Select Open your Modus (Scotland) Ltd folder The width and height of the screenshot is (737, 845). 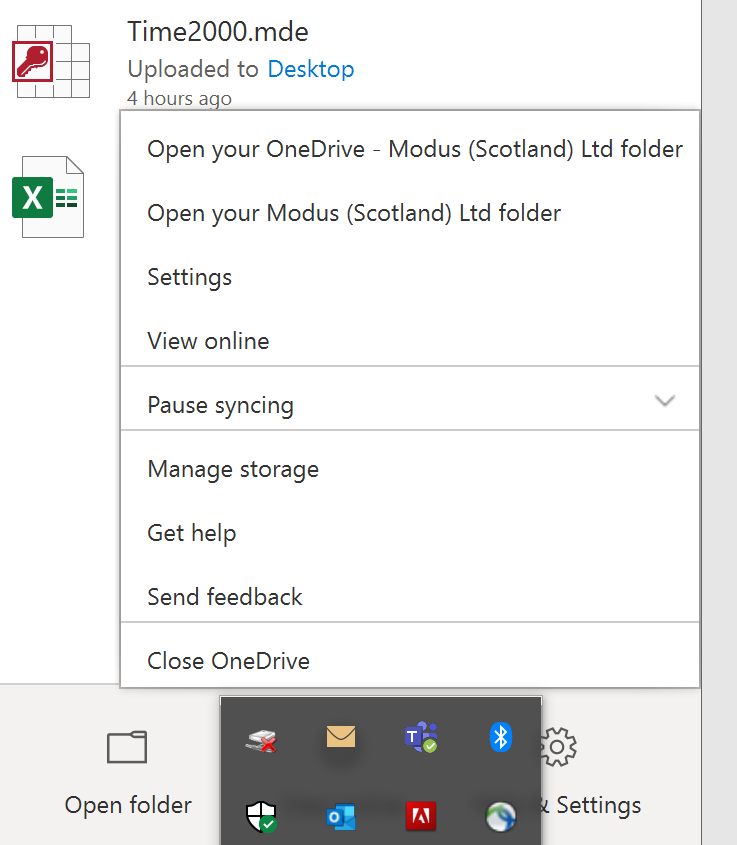pyautogui.click(x=410, y=213)
